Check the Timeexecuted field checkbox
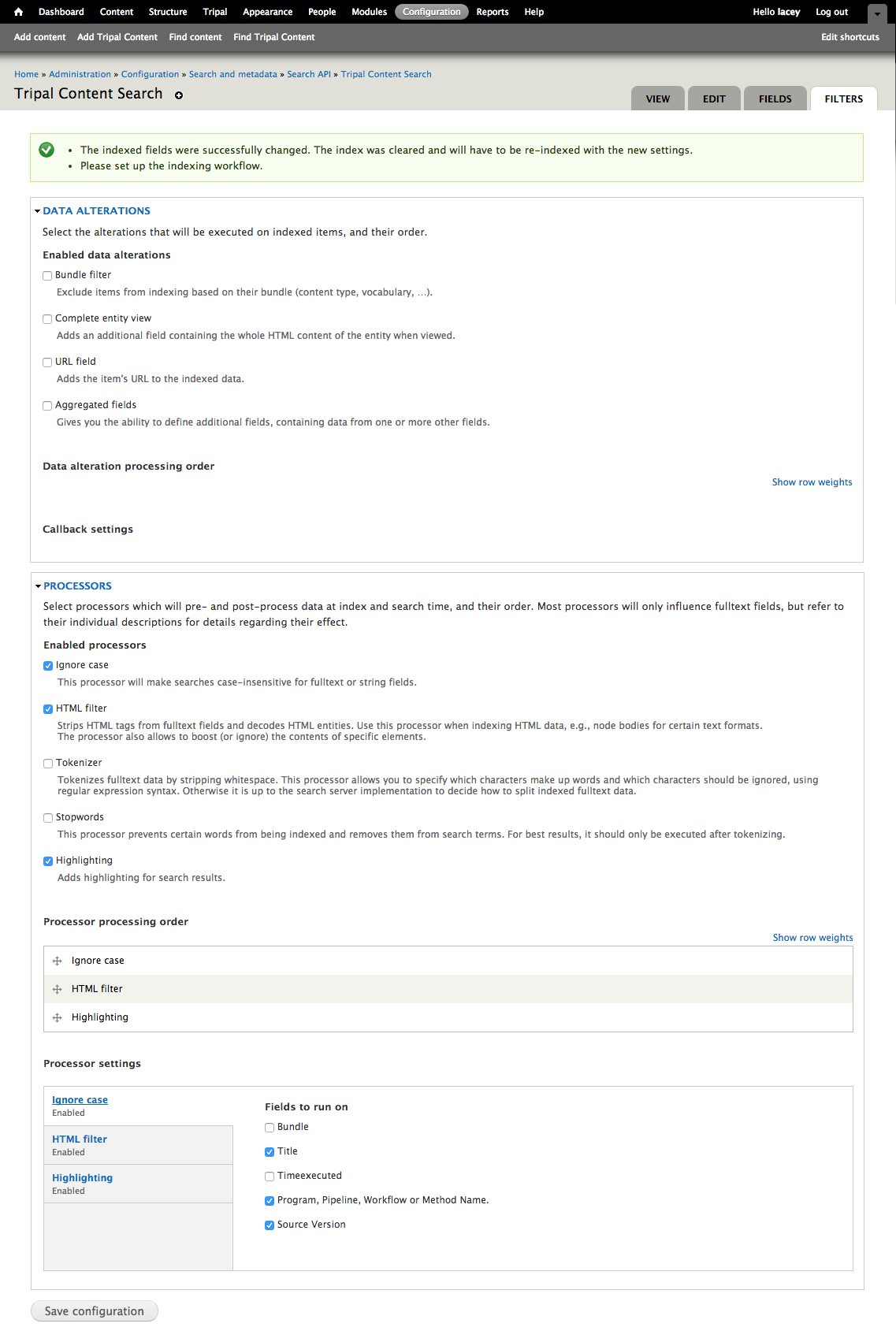 coord(270,1177)
